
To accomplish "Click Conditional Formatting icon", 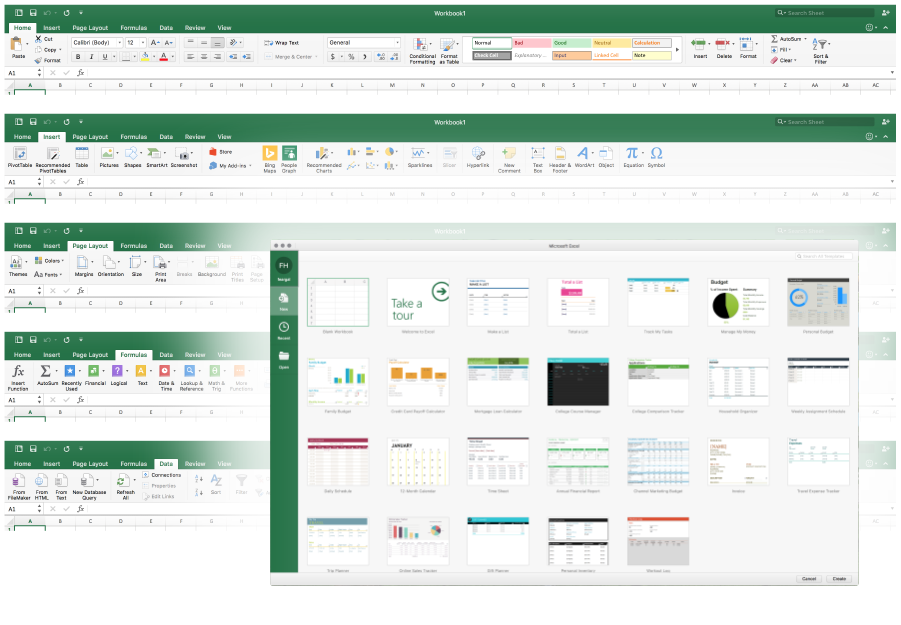I will (x=420, y=45).
